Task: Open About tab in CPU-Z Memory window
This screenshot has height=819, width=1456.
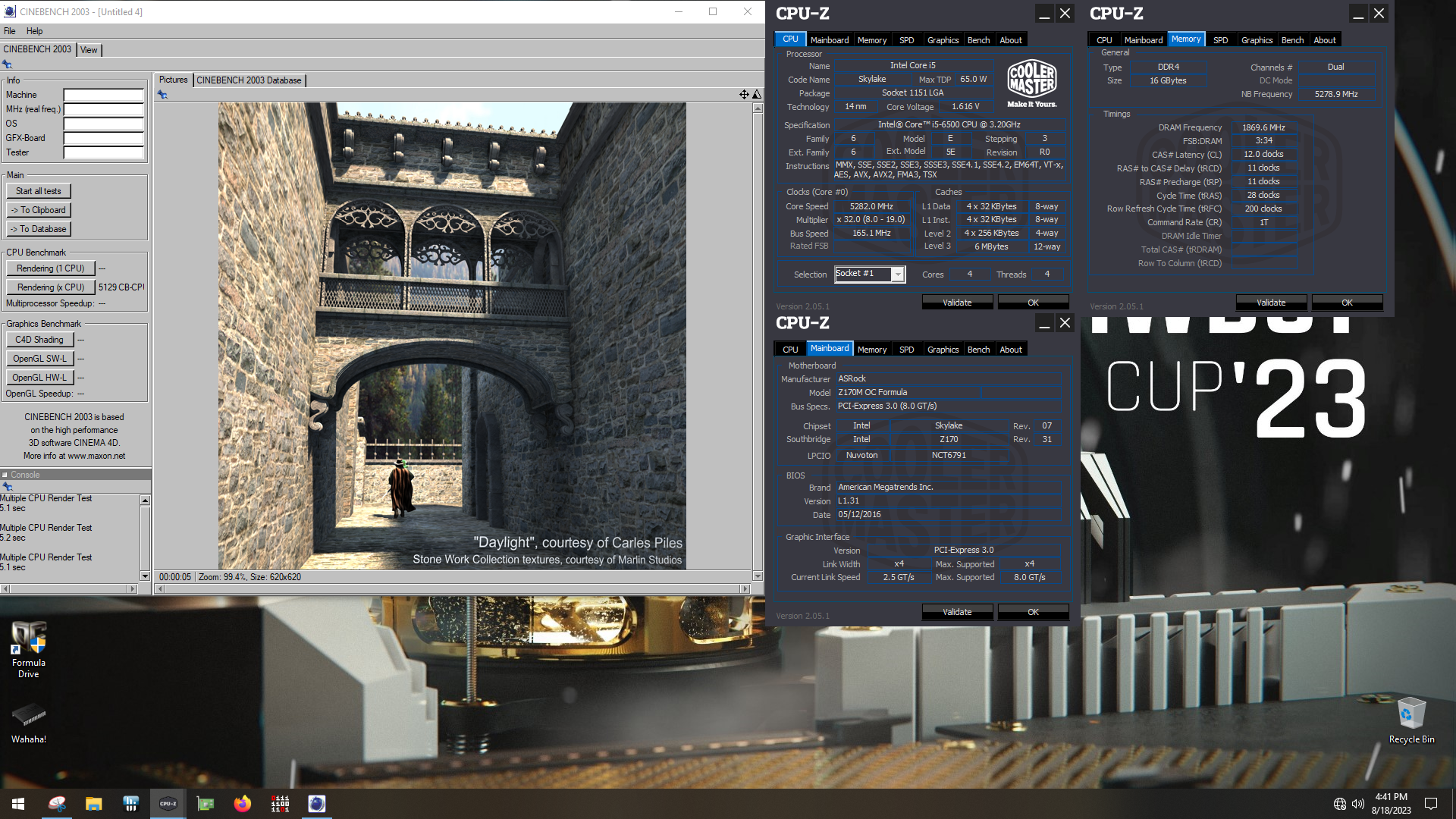Action: (1325, 40)
